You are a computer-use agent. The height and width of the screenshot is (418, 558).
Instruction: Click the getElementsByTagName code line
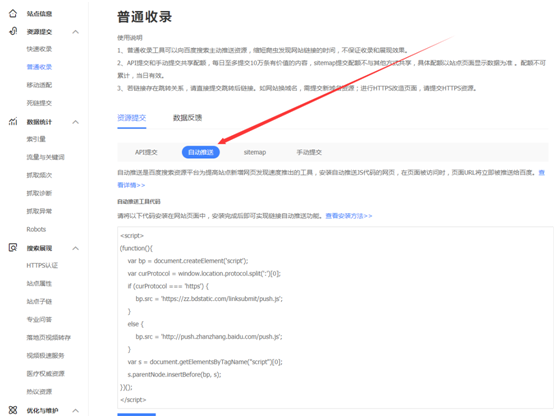click(x=205, y=362)
